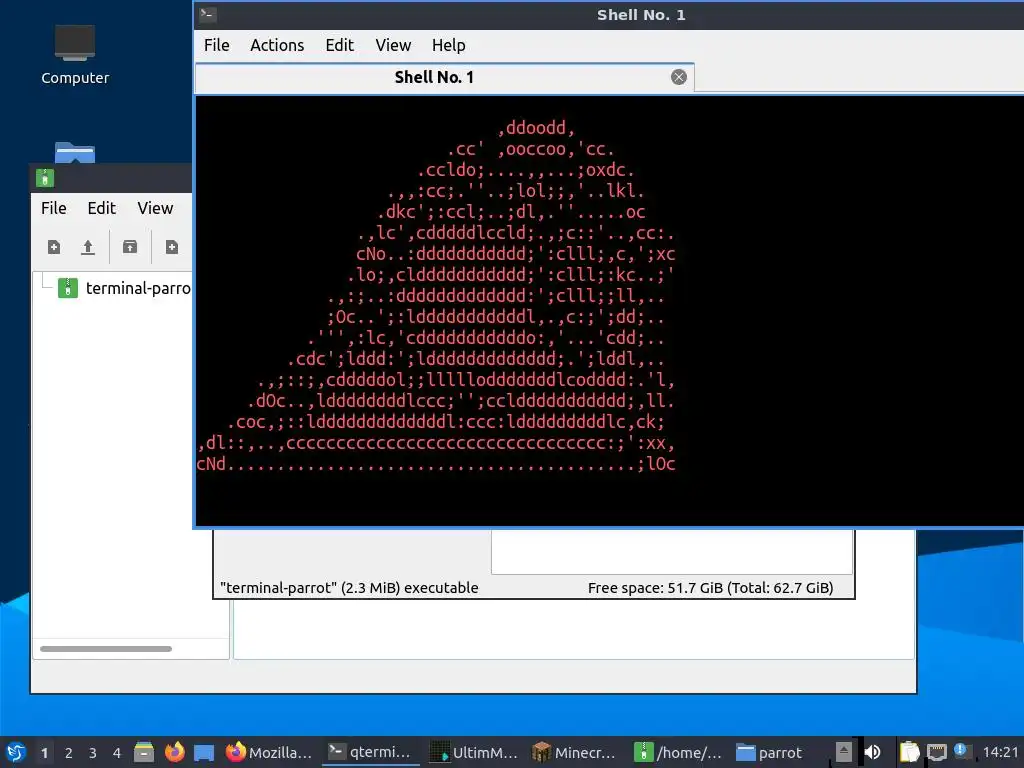Click "terminal-parrot" (2.3 MiB) executable status text
This screenshot has height=768, width=1024.
349,588
